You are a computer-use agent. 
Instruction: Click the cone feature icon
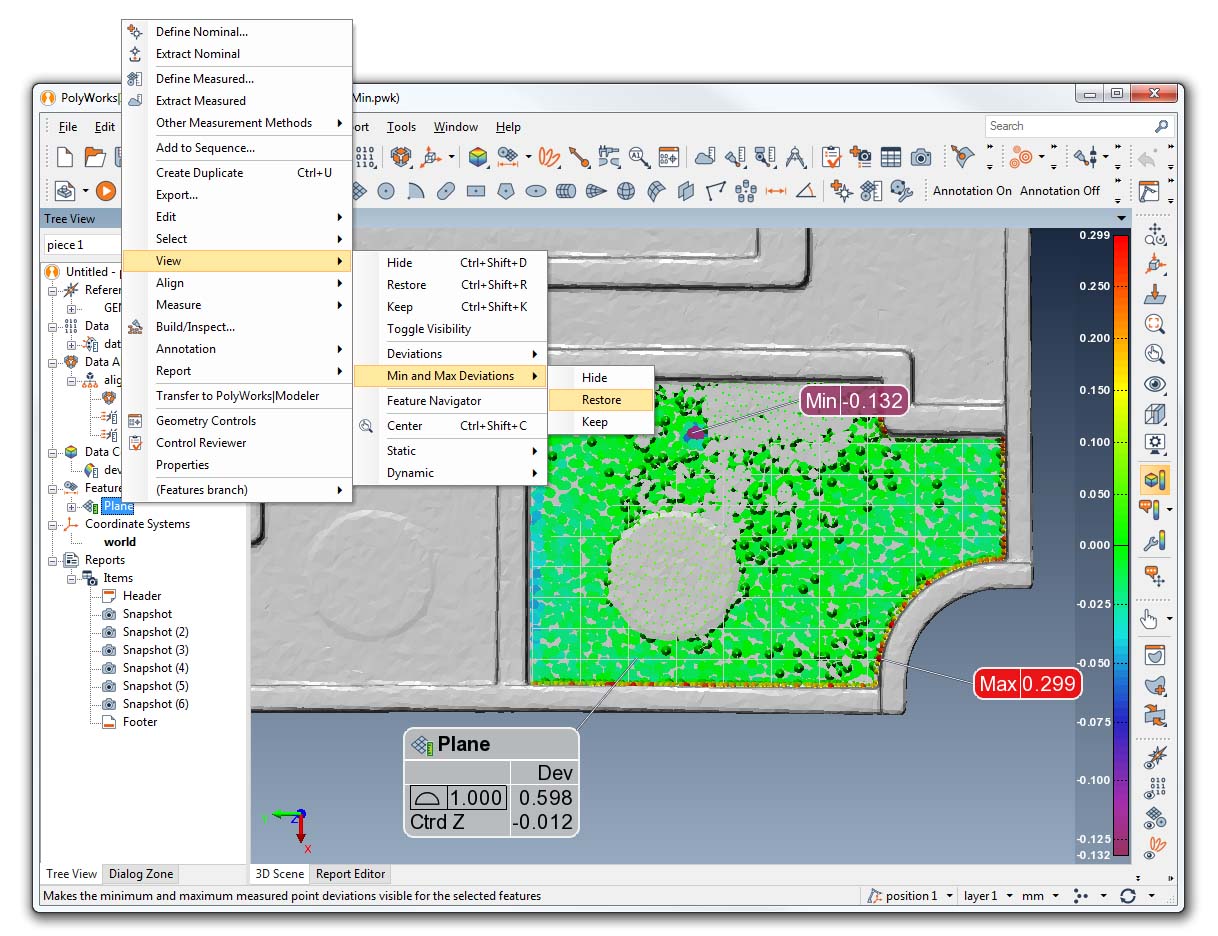click(x=597, y=191)
